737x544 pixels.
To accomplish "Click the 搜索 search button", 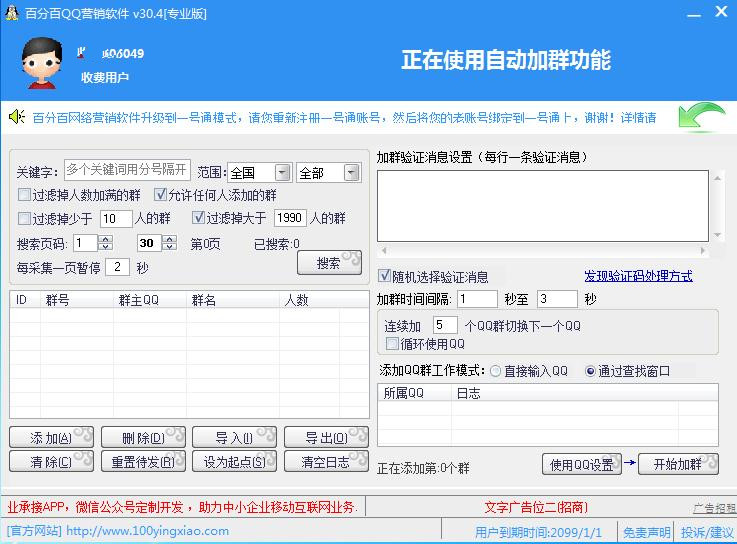I will tap(329, 262).
